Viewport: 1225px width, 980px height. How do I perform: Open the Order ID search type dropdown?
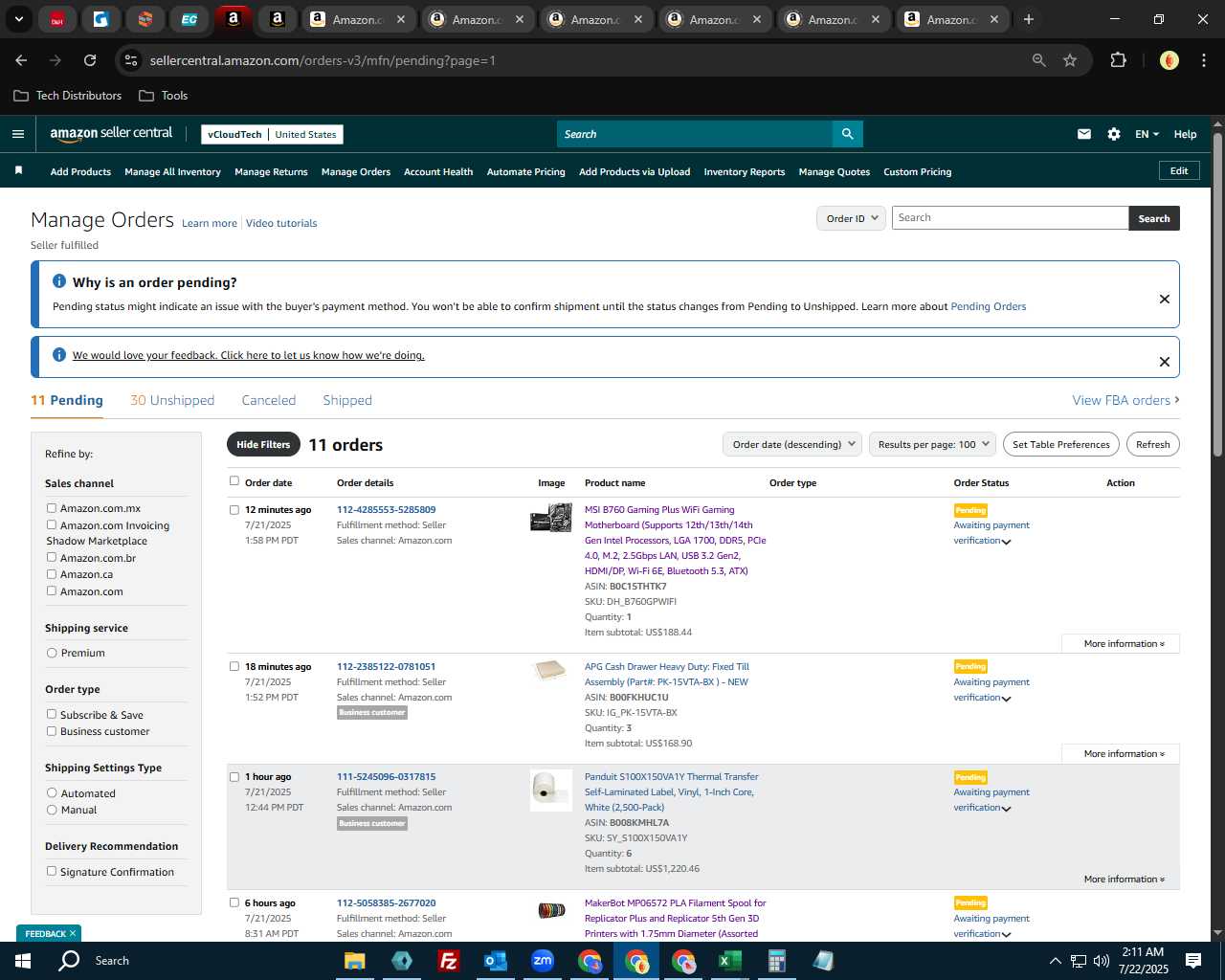851,218
